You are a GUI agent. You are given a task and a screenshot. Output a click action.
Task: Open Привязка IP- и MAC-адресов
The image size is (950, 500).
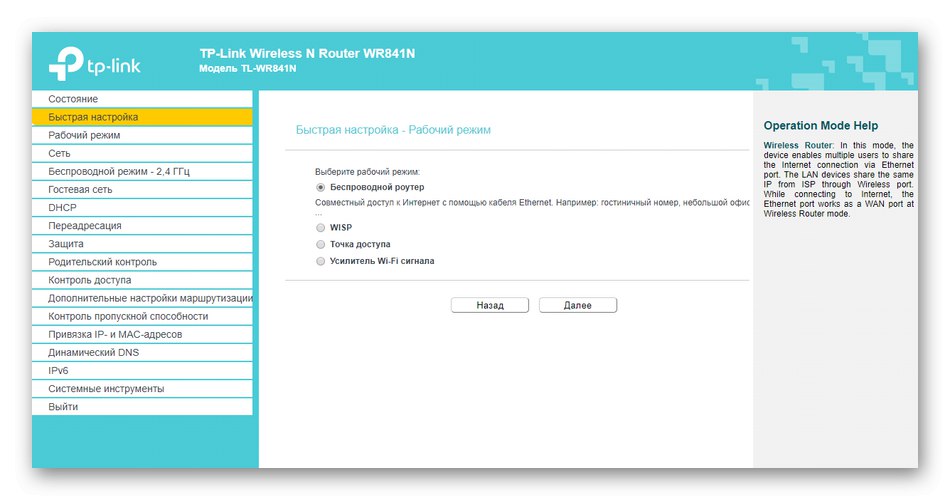[142, 335]
